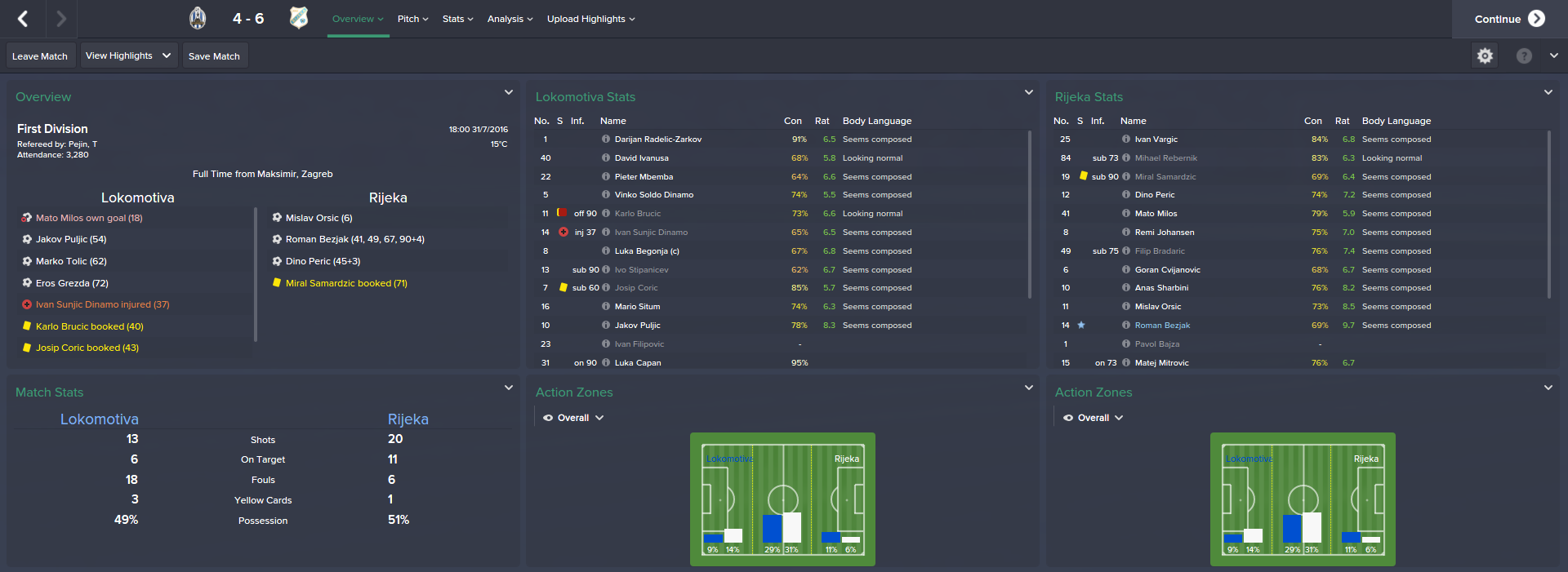
Task: Open Overall dropdown in Lokomotiva Action Zones
Action: (x=573, y=418)
